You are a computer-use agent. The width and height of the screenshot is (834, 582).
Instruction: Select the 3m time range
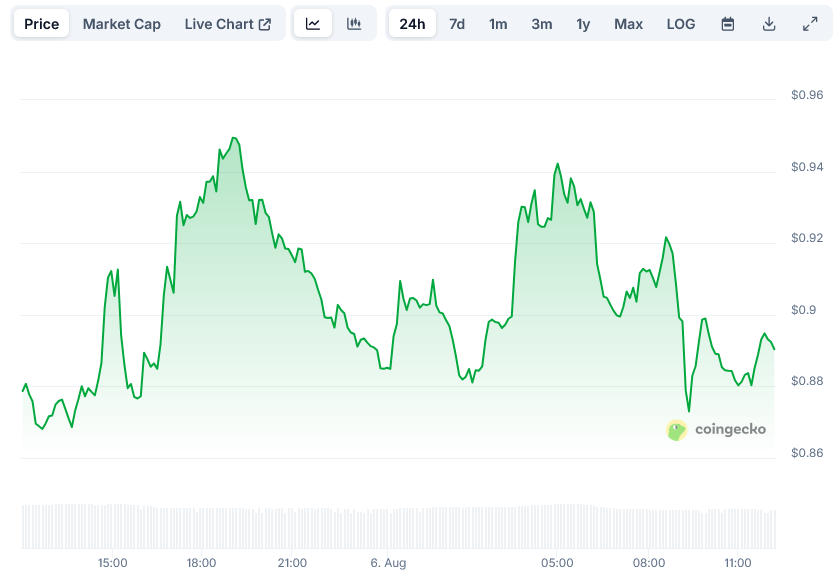tap(541, 24)
